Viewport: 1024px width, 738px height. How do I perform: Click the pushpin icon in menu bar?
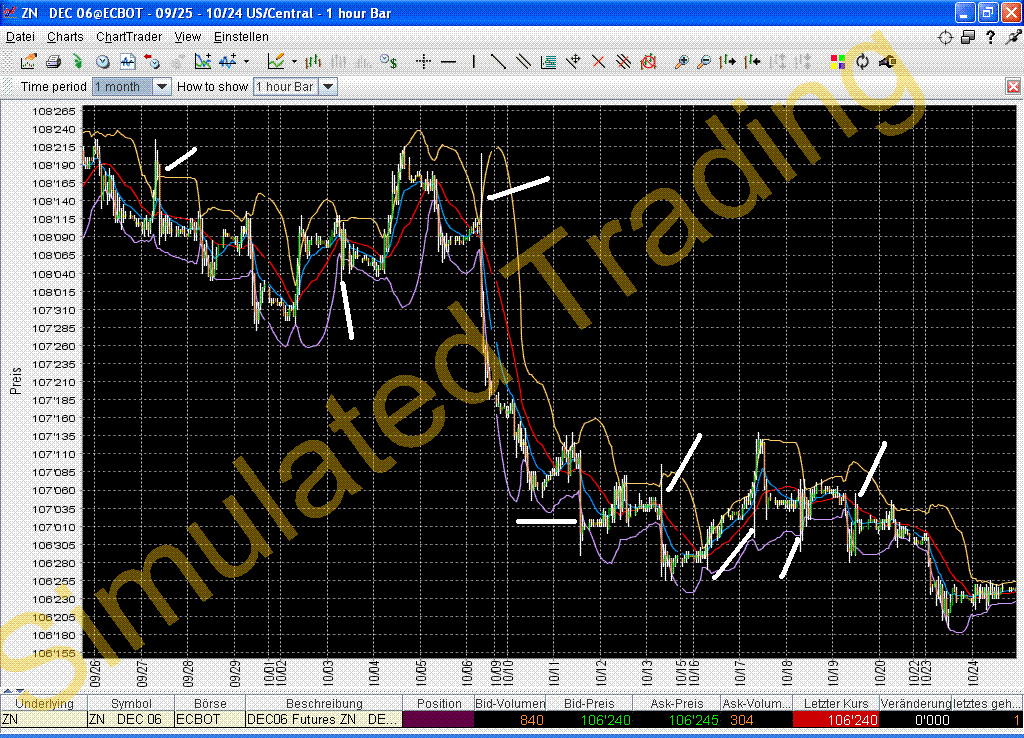pyautogui.click(x=1013, y=37)
